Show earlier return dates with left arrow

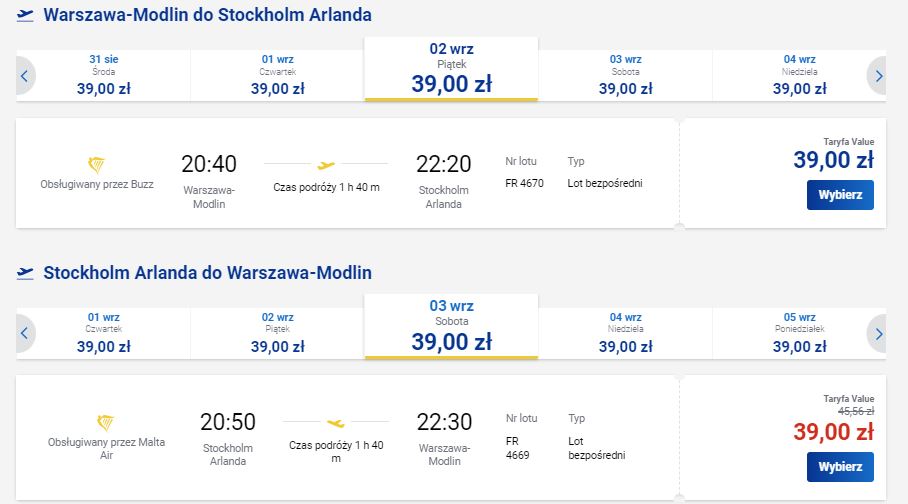tap(25, 333)
